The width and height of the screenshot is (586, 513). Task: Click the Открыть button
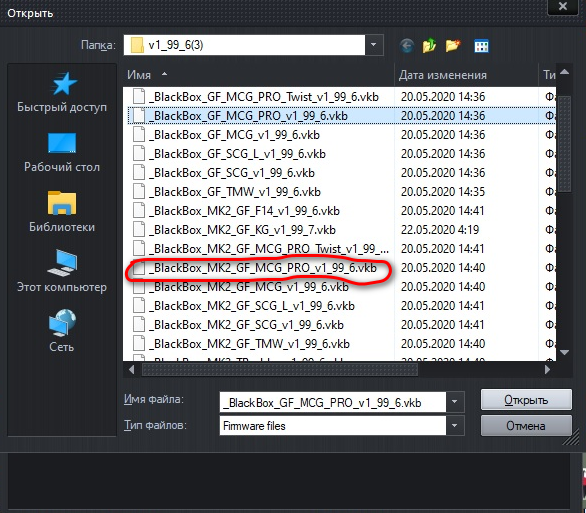pos(526,400)
